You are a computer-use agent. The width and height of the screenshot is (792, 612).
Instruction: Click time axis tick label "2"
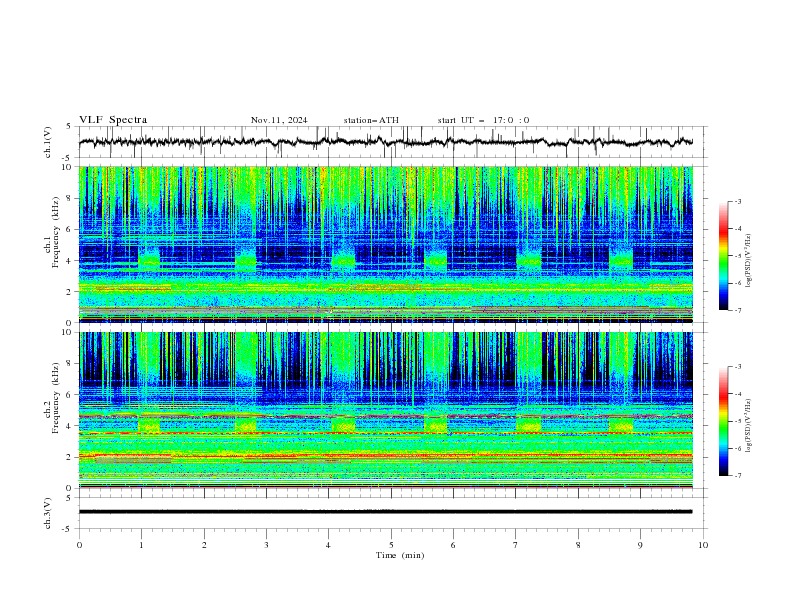point(204,545)
